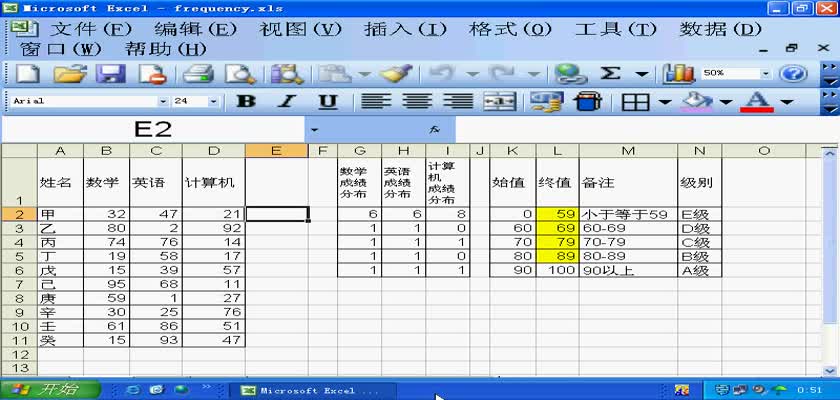Open the Chart Wizard icon

point(679,73)
